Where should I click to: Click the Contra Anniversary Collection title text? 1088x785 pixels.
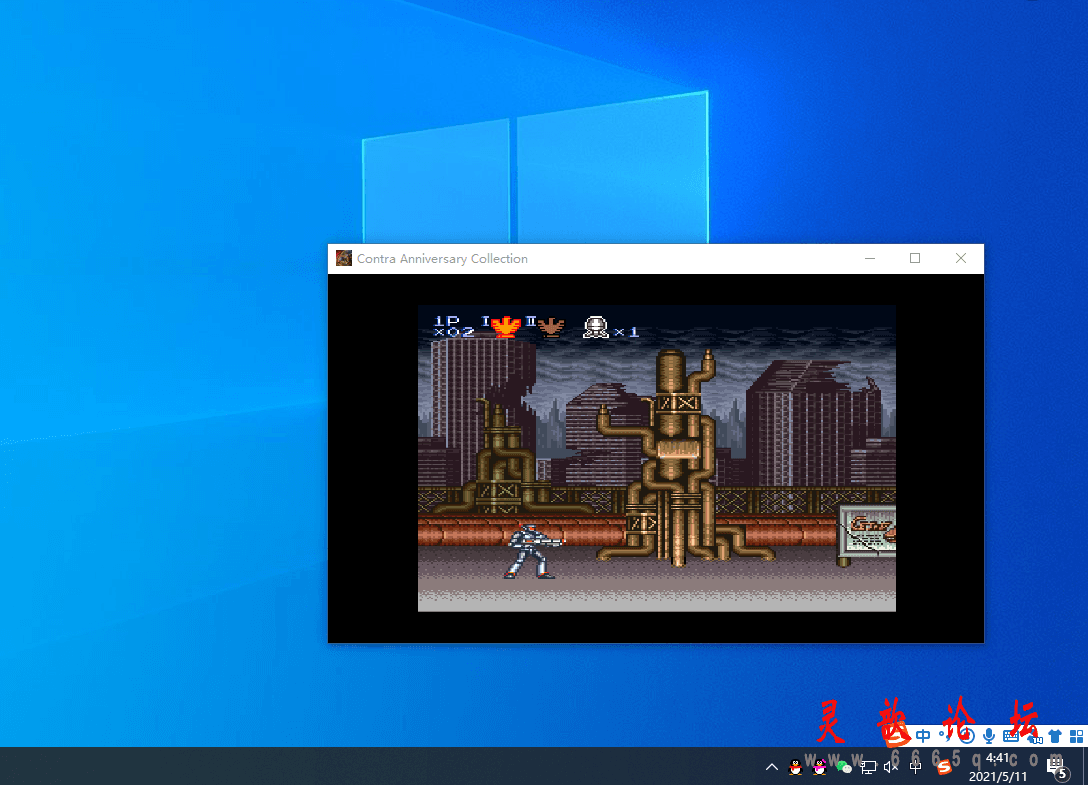442,258
